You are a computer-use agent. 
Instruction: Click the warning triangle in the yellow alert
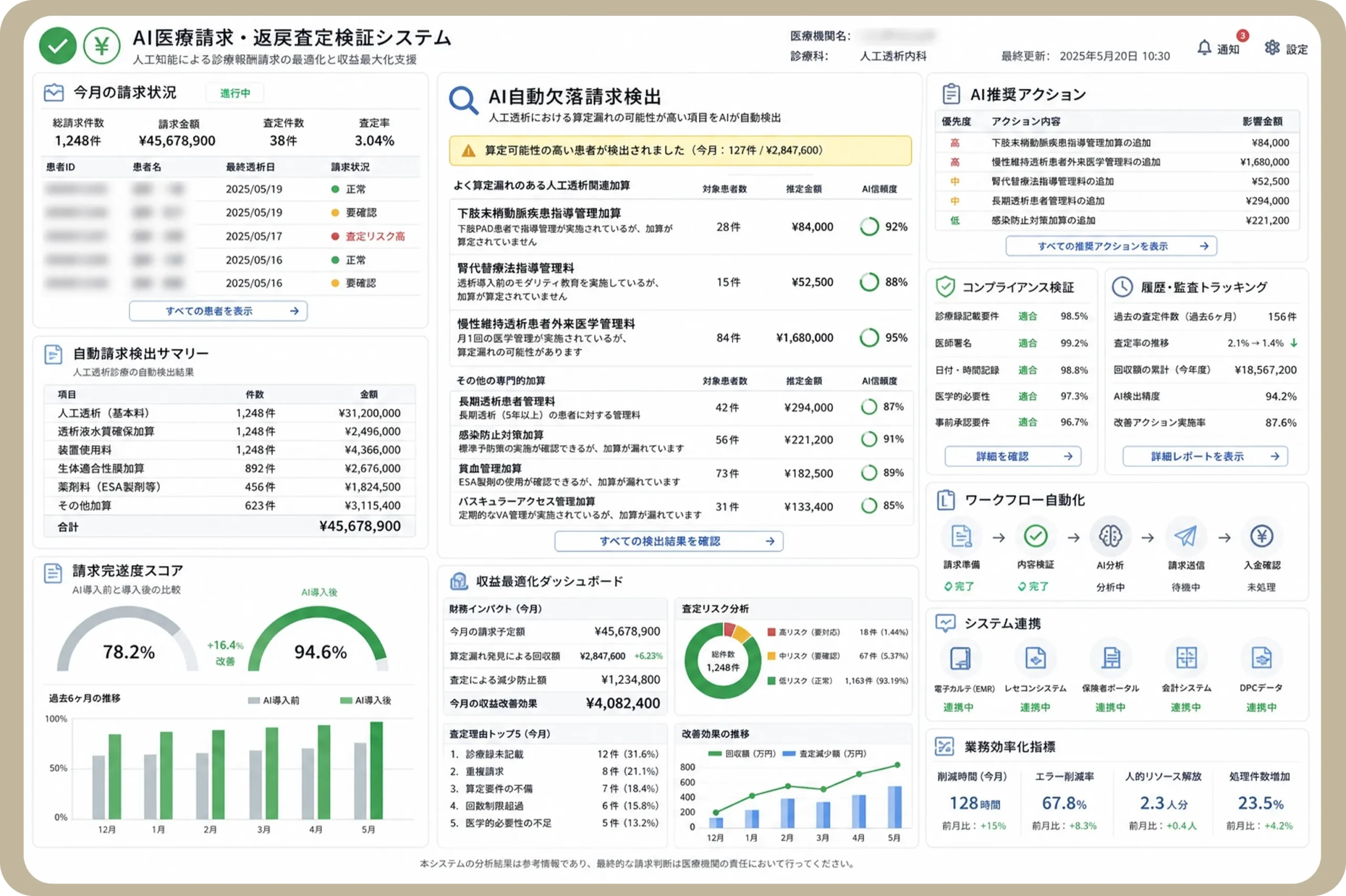468,151
